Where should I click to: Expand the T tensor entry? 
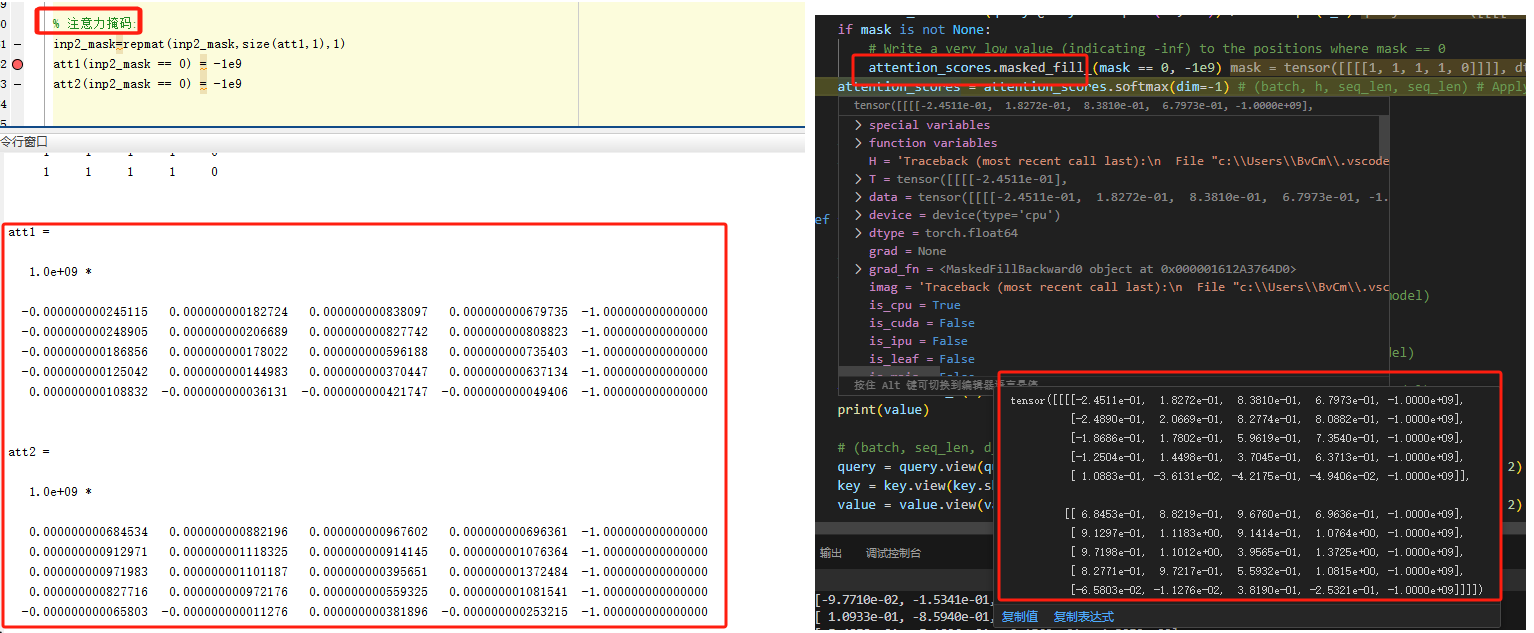pos(858,179)
